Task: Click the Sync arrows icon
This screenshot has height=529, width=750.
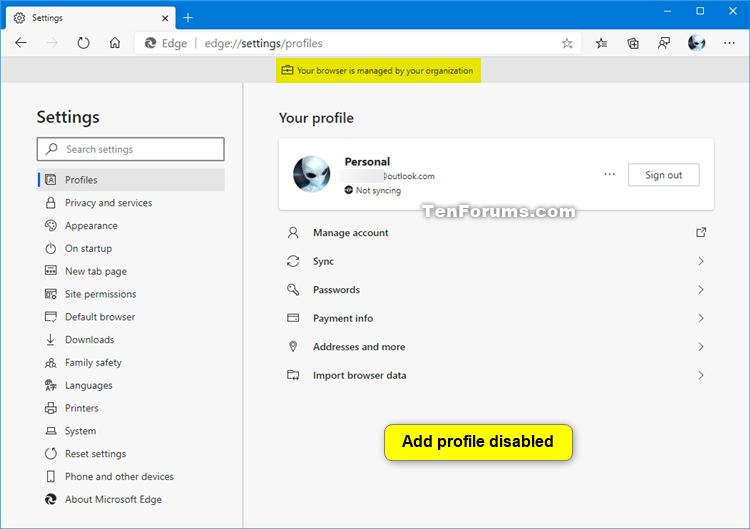Action: coord(293,261)
